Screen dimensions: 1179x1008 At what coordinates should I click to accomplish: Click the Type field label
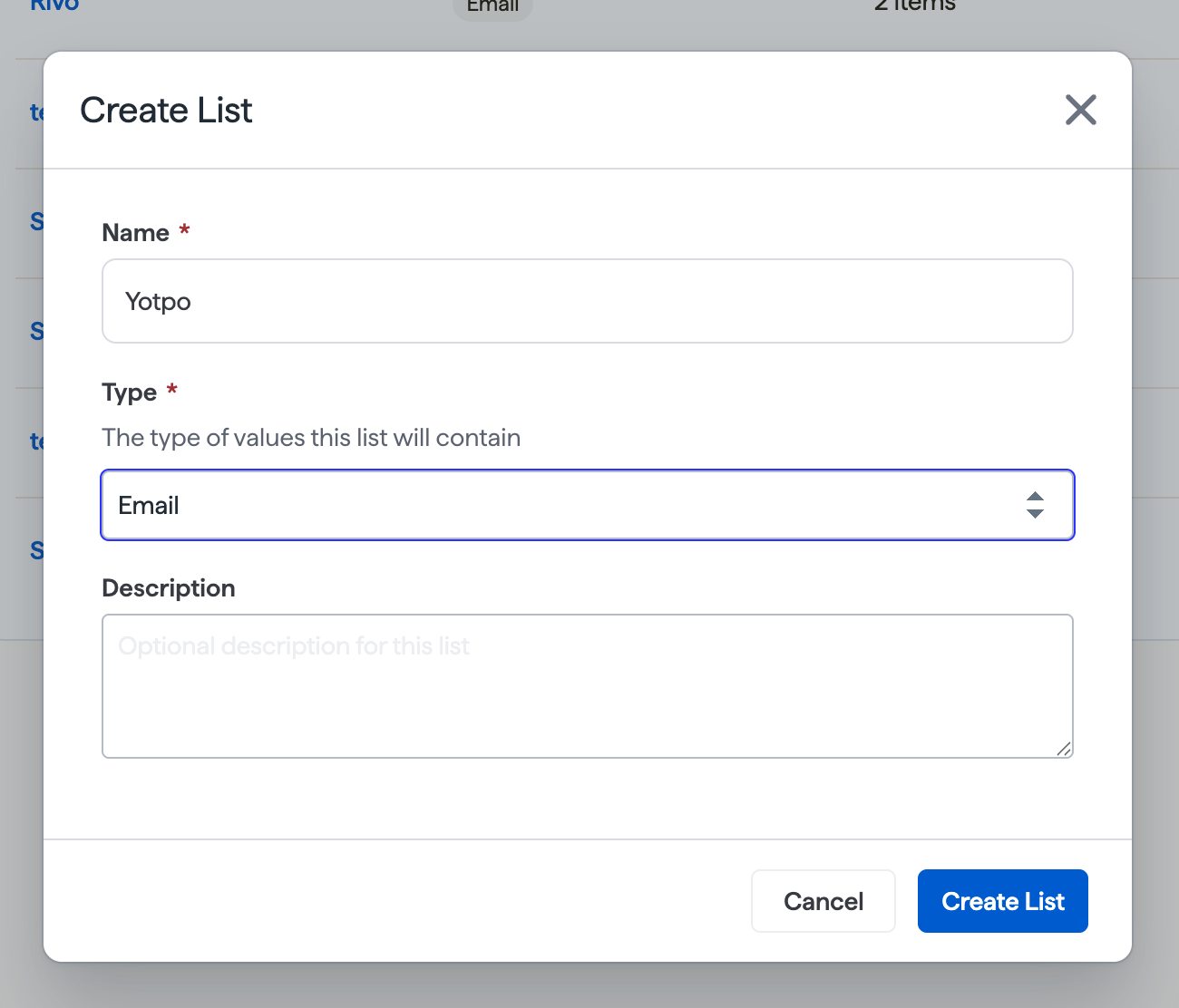(x=130, y=393)
